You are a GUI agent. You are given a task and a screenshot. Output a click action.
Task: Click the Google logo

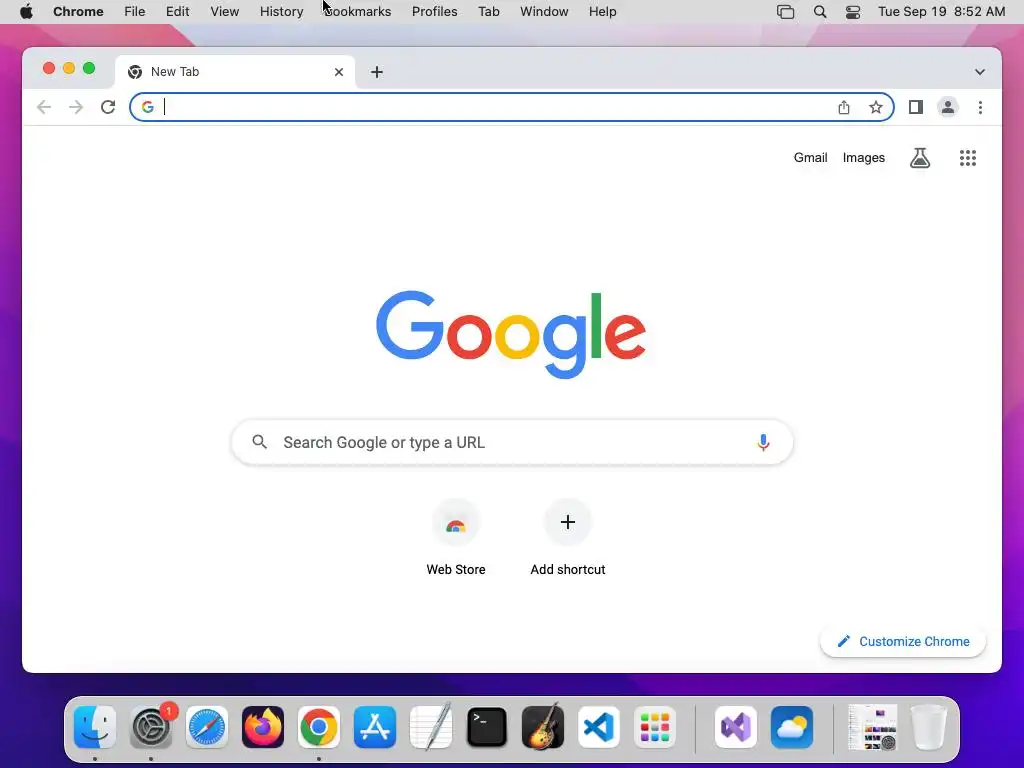(511, 334)
